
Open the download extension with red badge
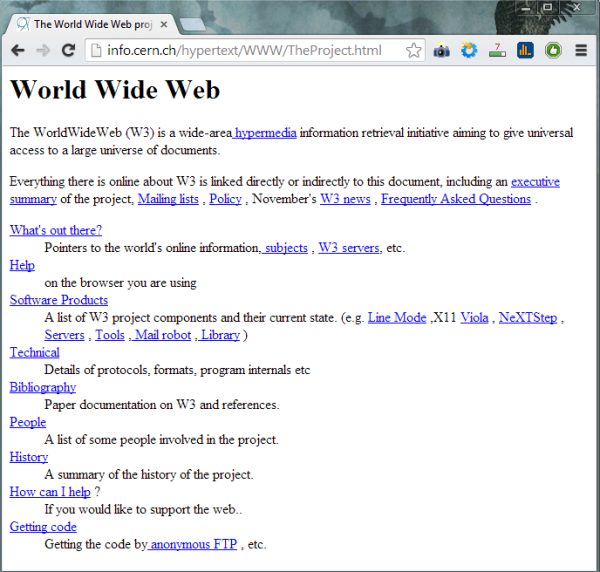coord(497,50)
